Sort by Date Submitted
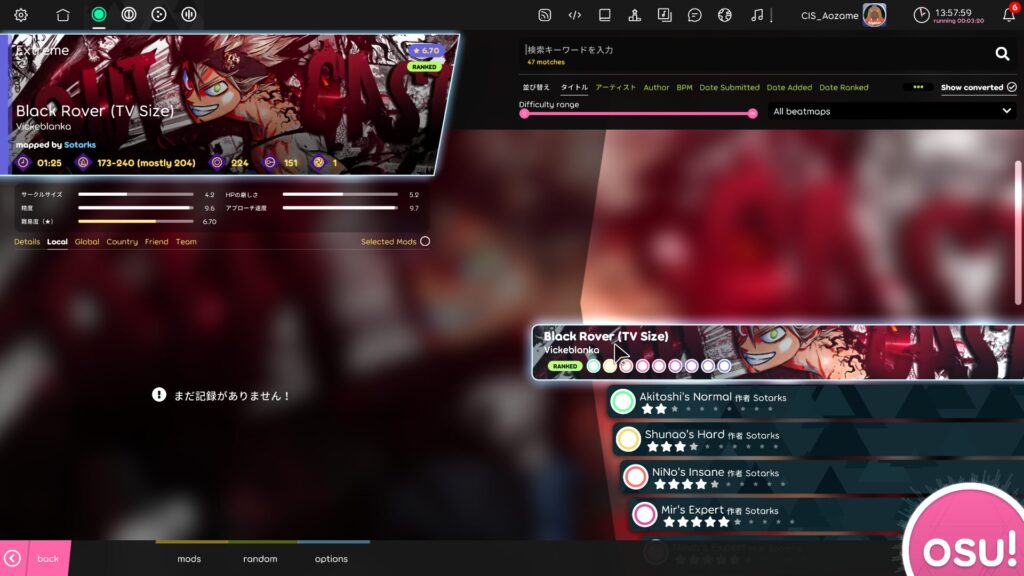The image size is (1024, 576). pyautogui.click(x=729, y=88)
